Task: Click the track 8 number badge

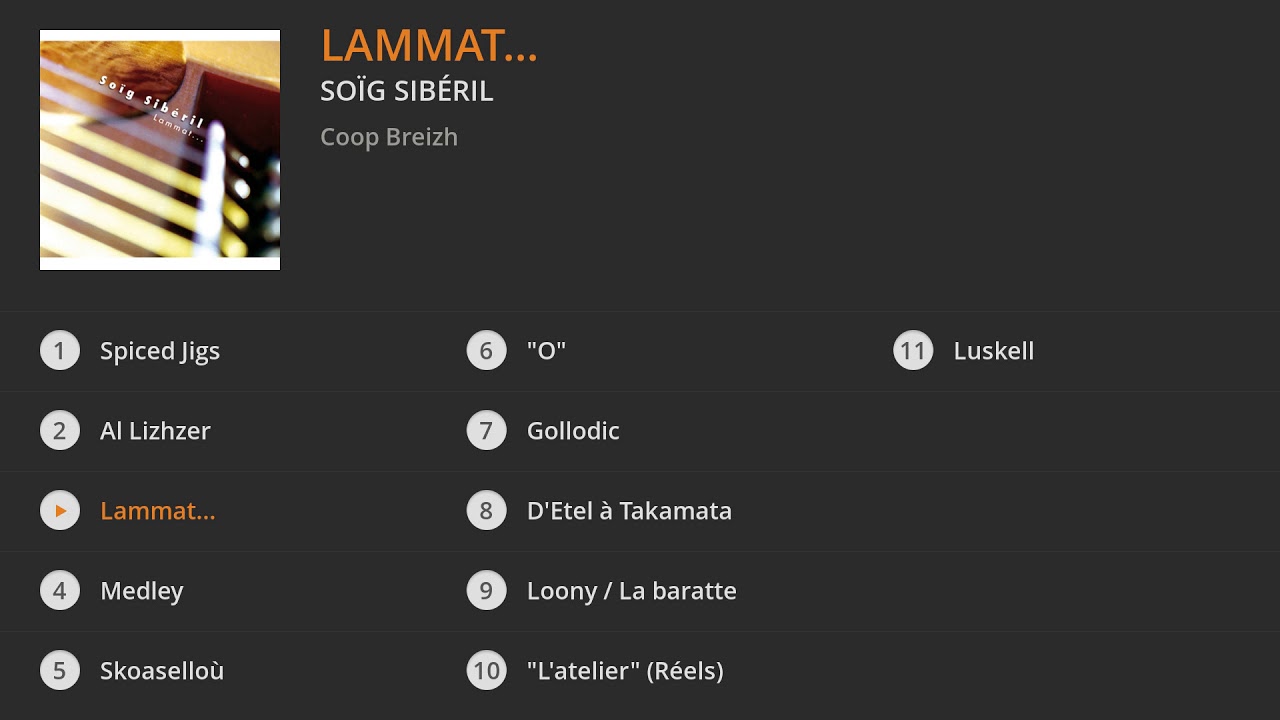Action: [x=486, y=511]
